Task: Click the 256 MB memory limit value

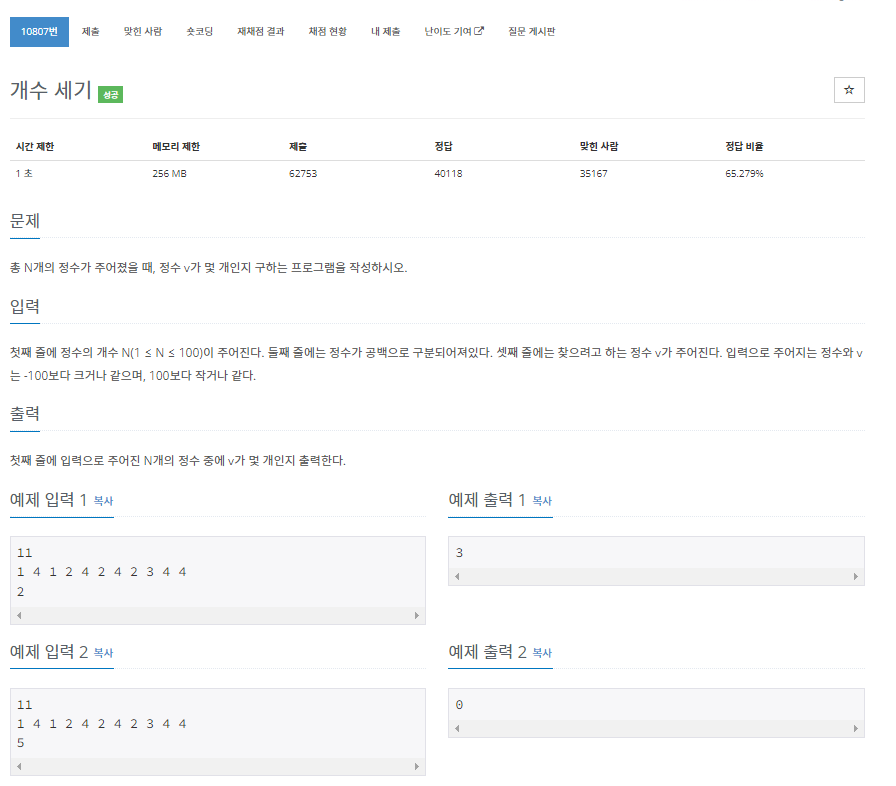Action: point(169,174)
